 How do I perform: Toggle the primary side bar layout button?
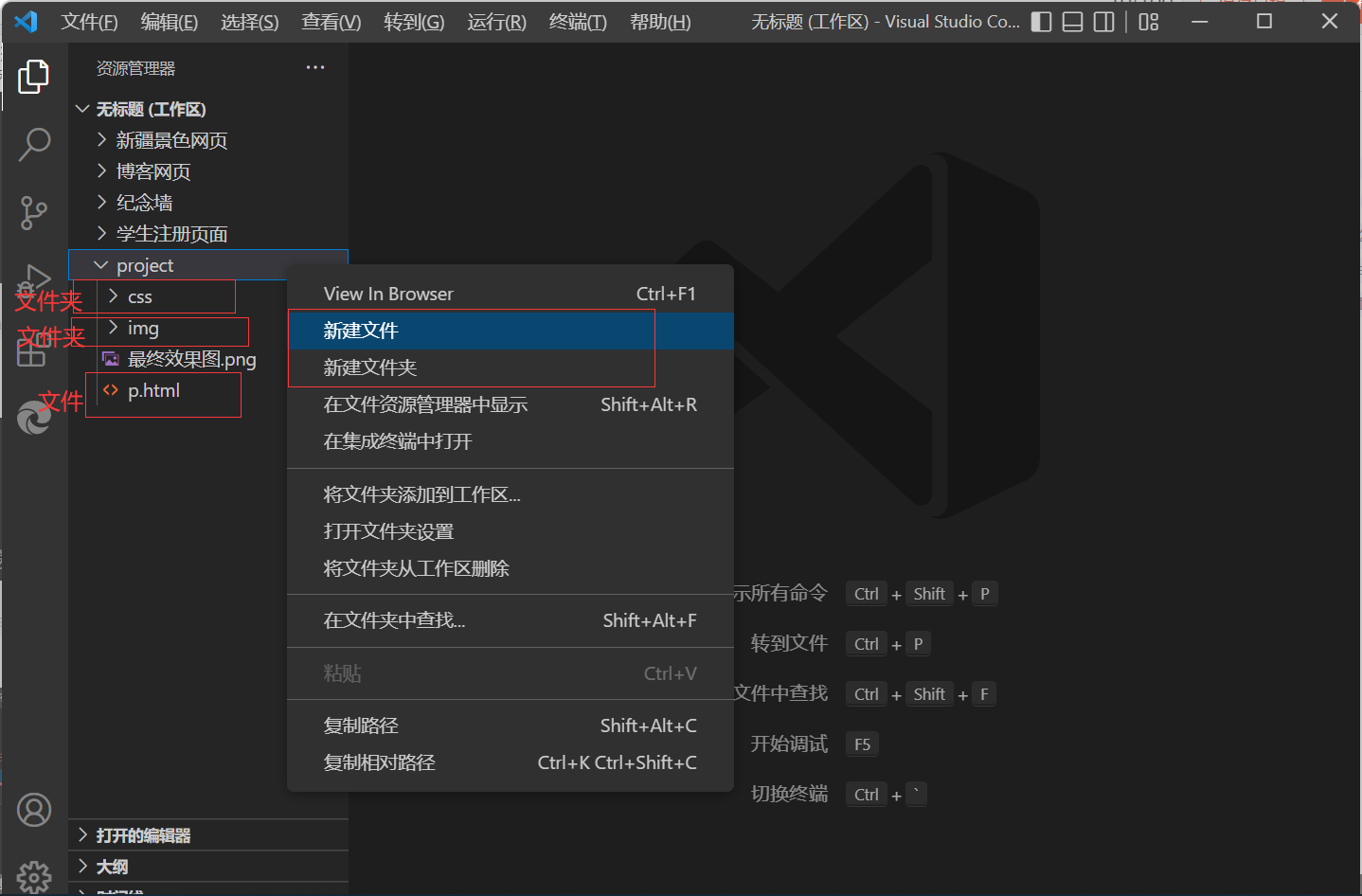[x=1041, y=21]
